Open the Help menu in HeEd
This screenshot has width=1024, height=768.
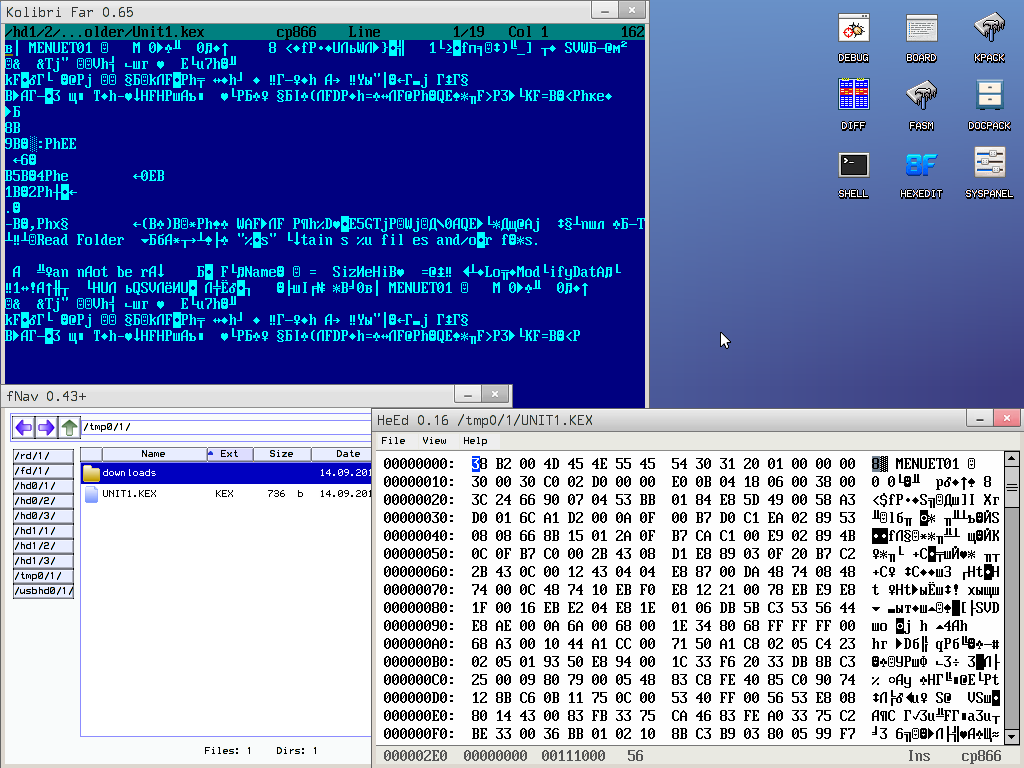point(475,440)
